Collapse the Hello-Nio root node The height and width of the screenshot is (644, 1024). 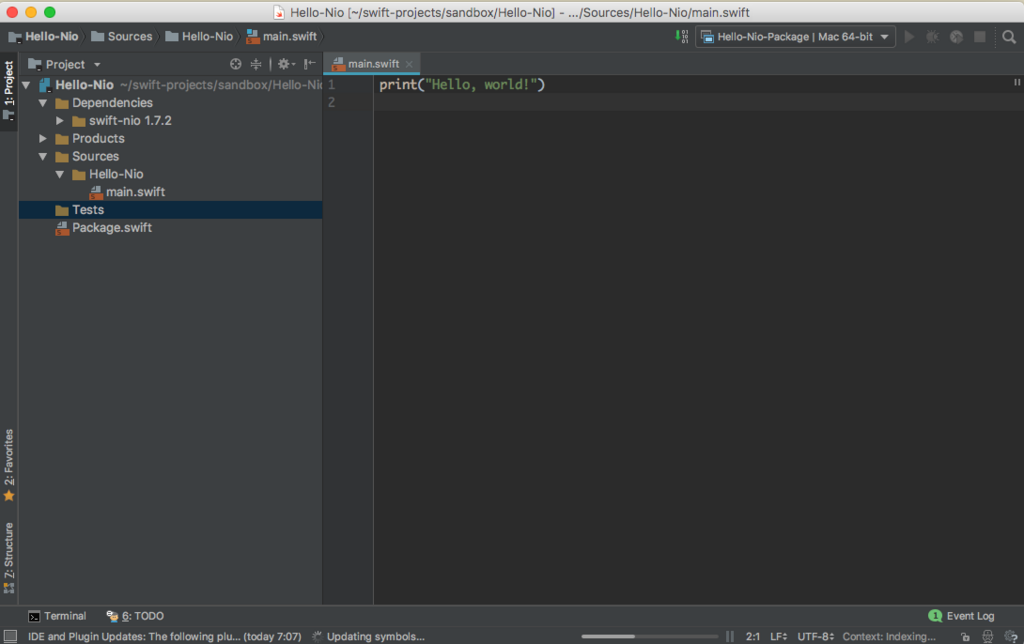click(26, 85)
